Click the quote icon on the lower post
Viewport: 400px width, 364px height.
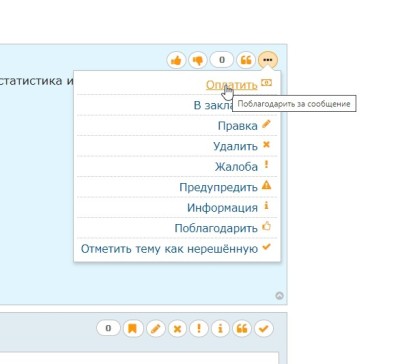[x=242, y=329]
